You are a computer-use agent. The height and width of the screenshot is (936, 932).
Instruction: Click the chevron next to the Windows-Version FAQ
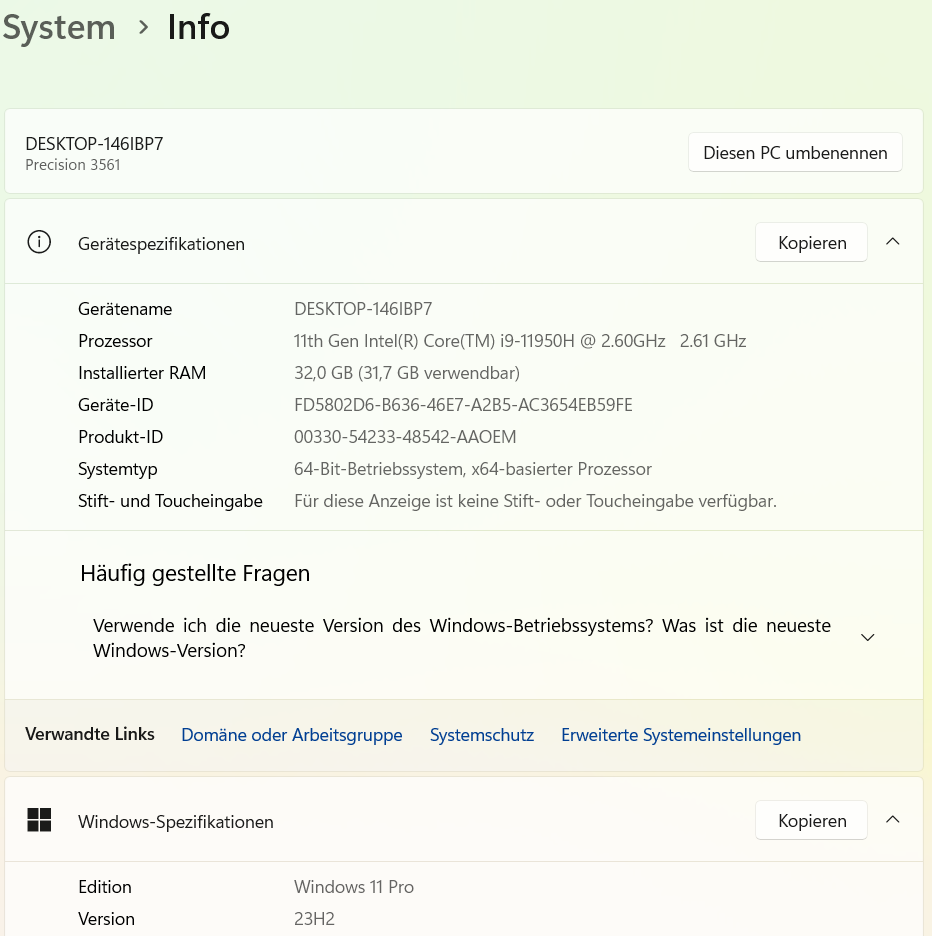[868, 638]
